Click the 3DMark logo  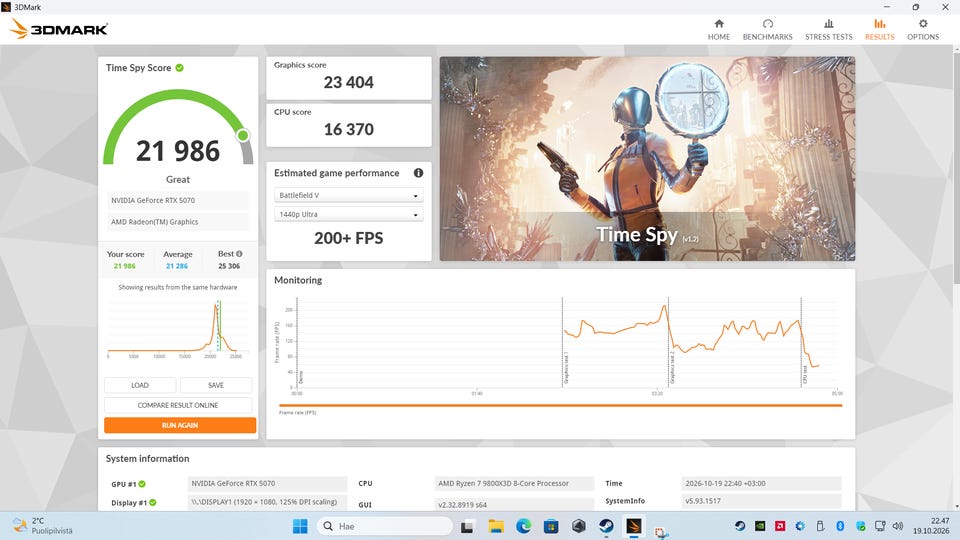59,29
